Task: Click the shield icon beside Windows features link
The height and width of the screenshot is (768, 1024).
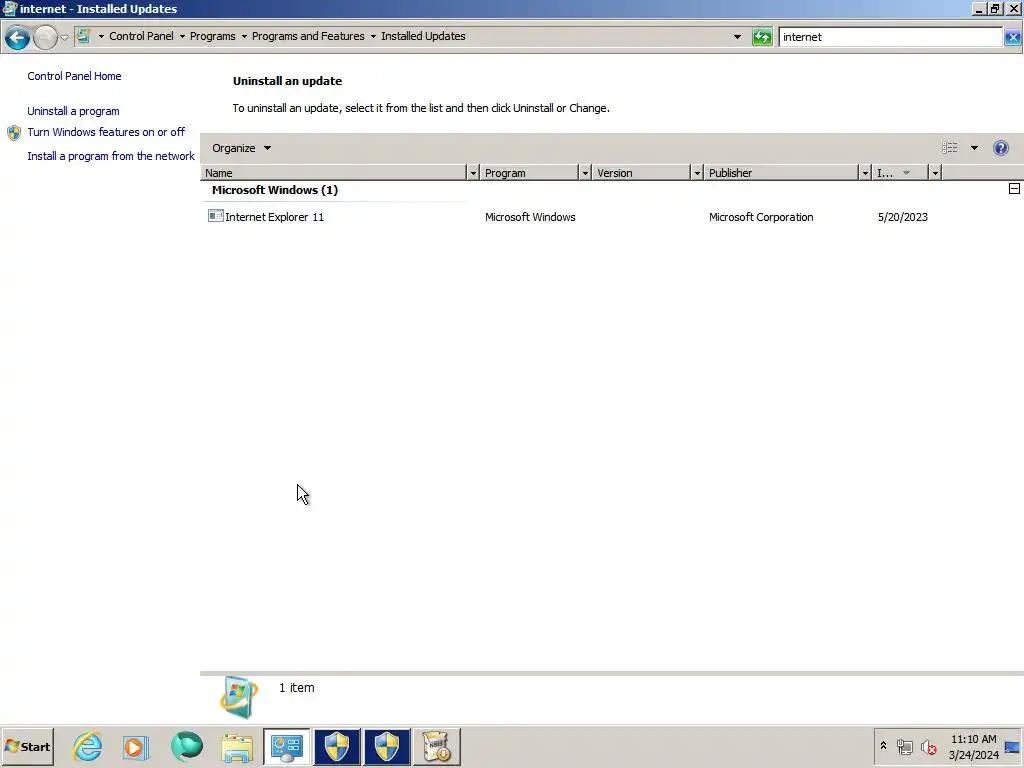Action: (14, 133)
